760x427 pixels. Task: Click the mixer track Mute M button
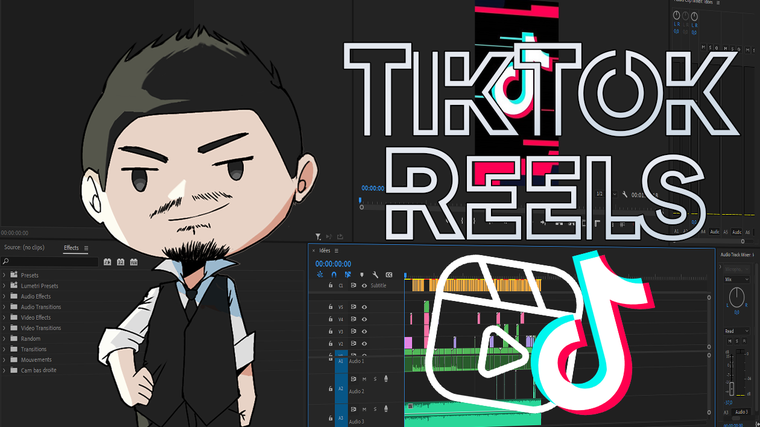tap(730, 341)
